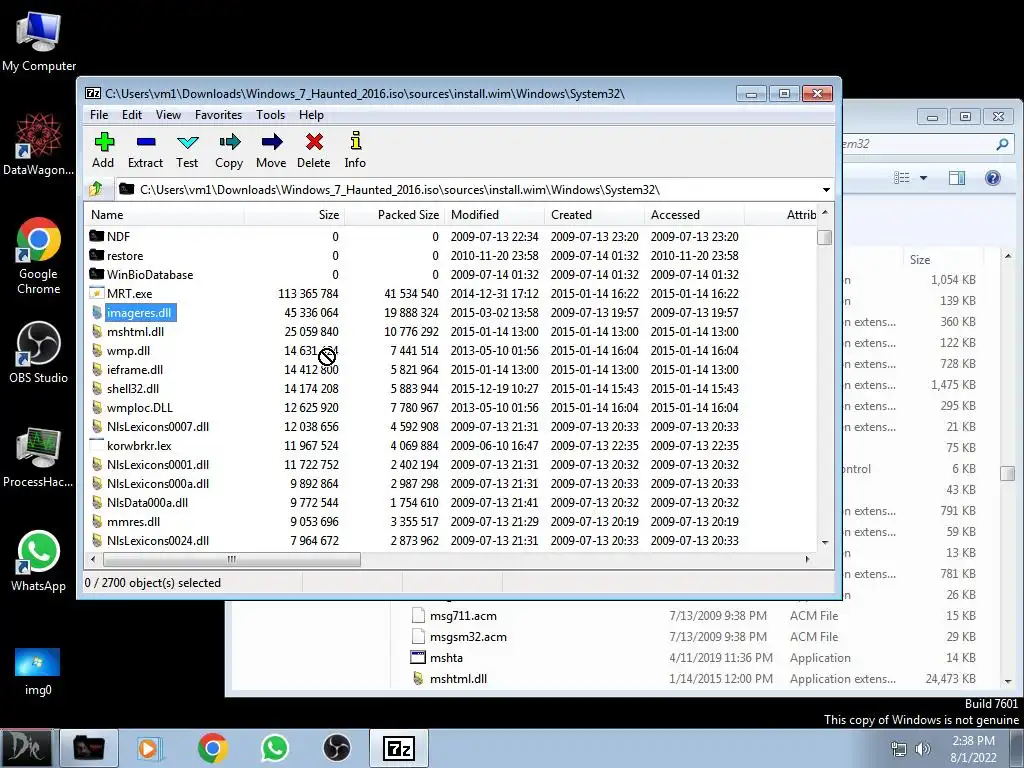Click the horizontal scrollbar thumb in 7-Zip

(x=232, y=560)
